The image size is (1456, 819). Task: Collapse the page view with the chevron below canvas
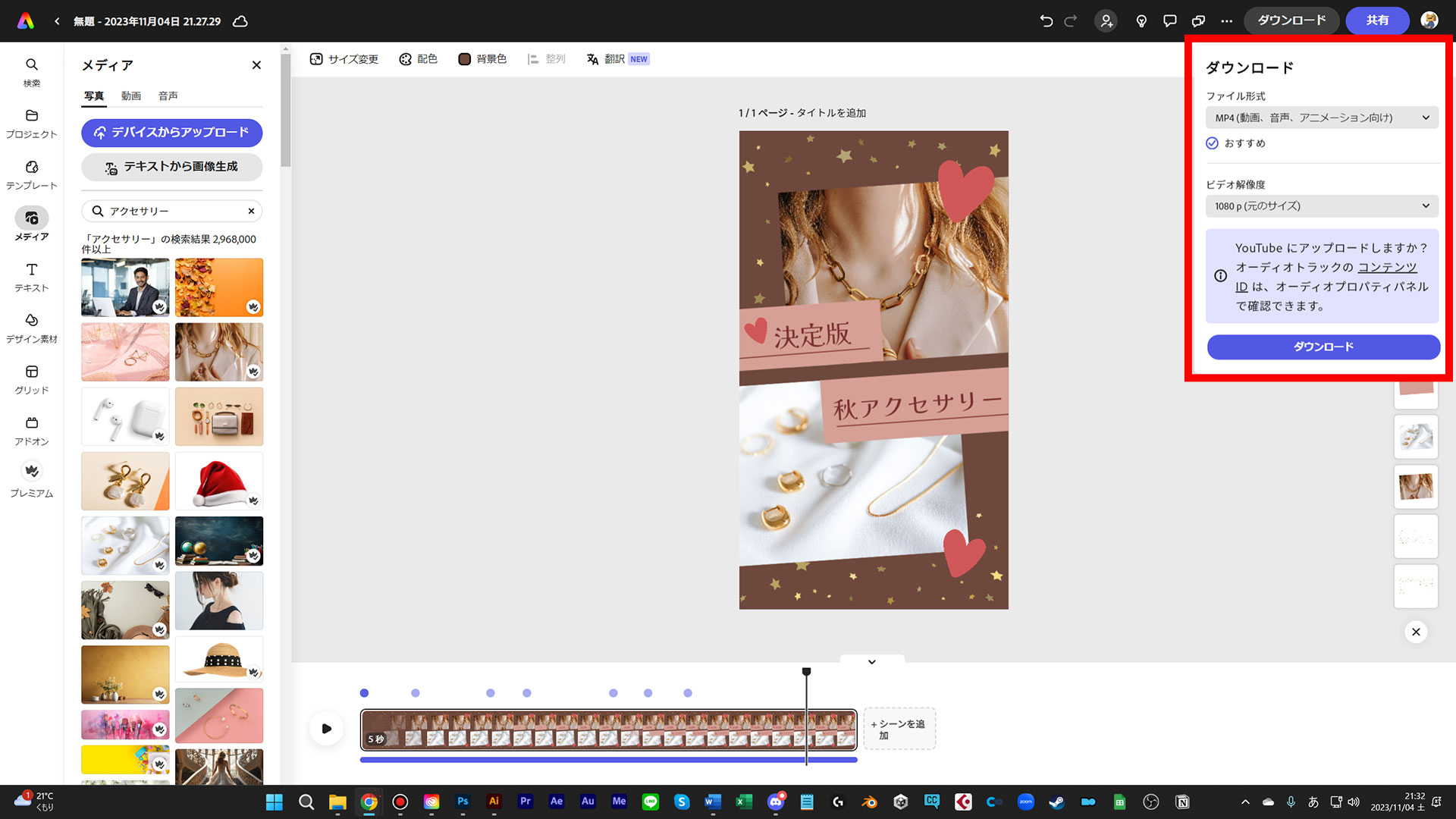coord(871,661)
